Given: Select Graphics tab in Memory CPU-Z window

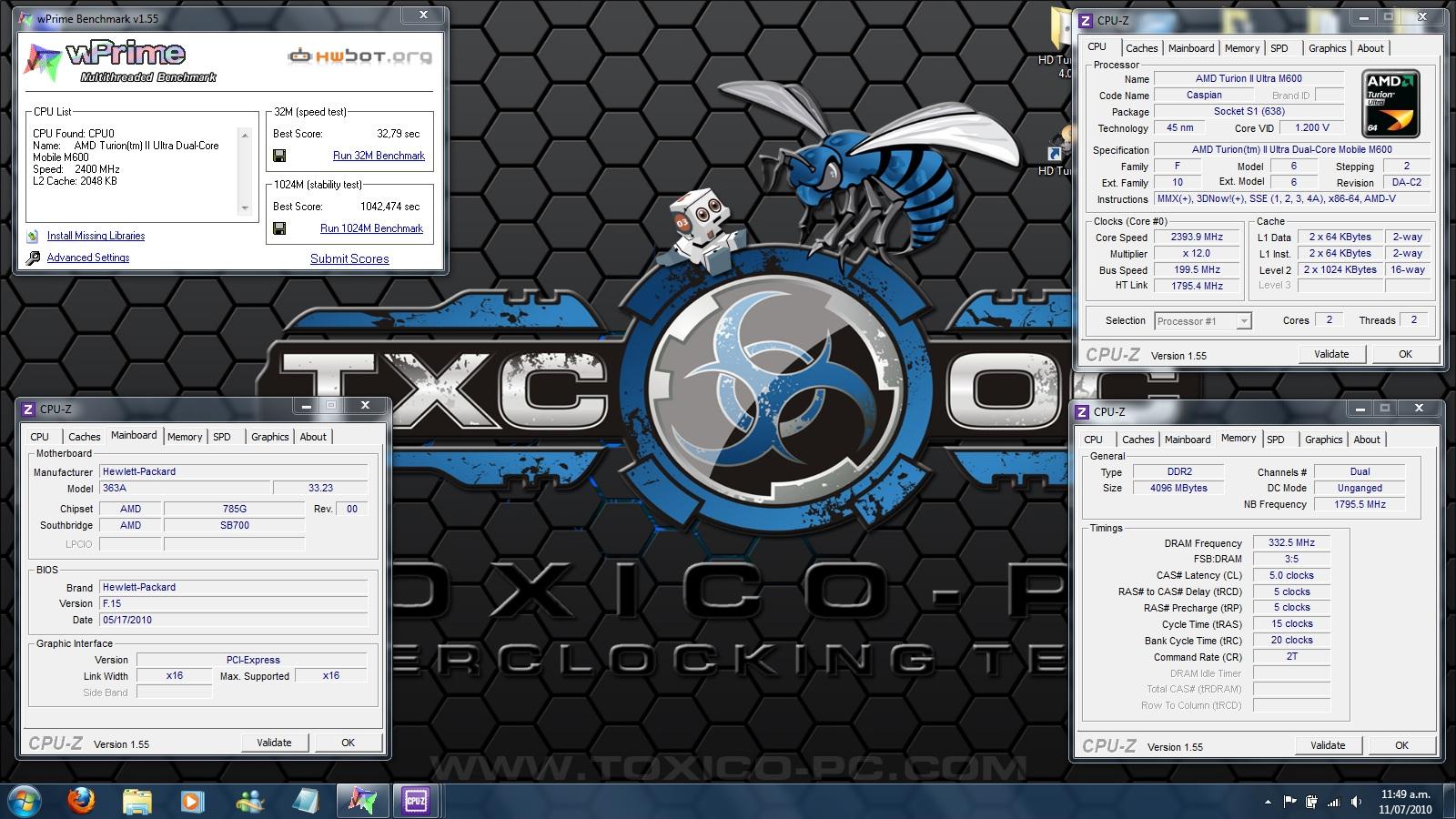Looking at the screenshot, I should [1323, 440].
